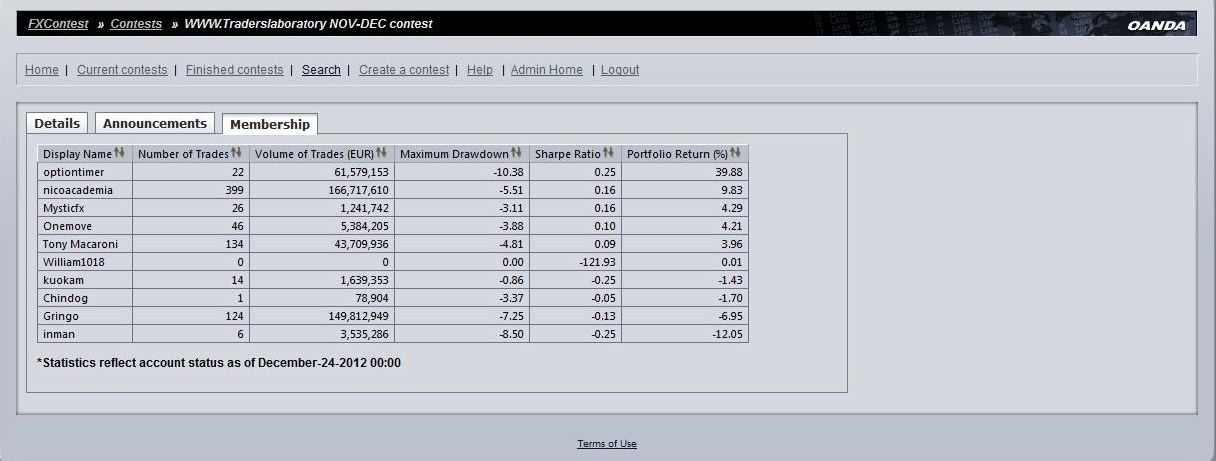Image resolution: width=1216 pixels, height=461 pixels.
Task: Click the statistics date note text
Action: (219, 363)
